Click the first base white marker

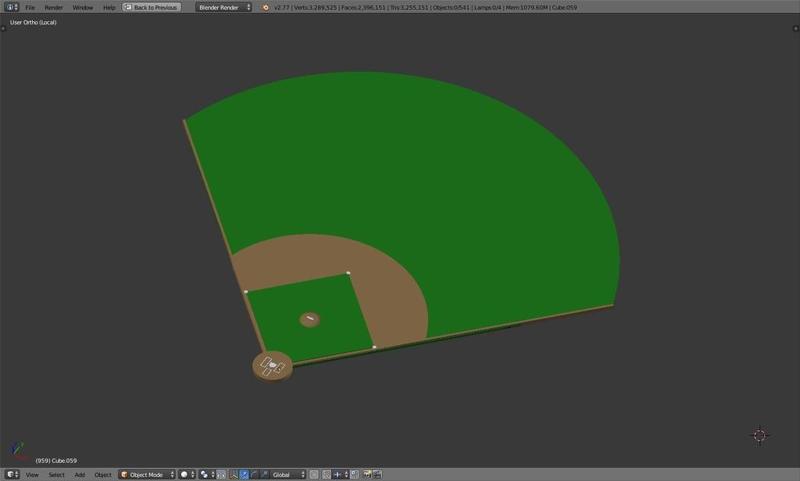pyautogui.click(x=374, y=347)
